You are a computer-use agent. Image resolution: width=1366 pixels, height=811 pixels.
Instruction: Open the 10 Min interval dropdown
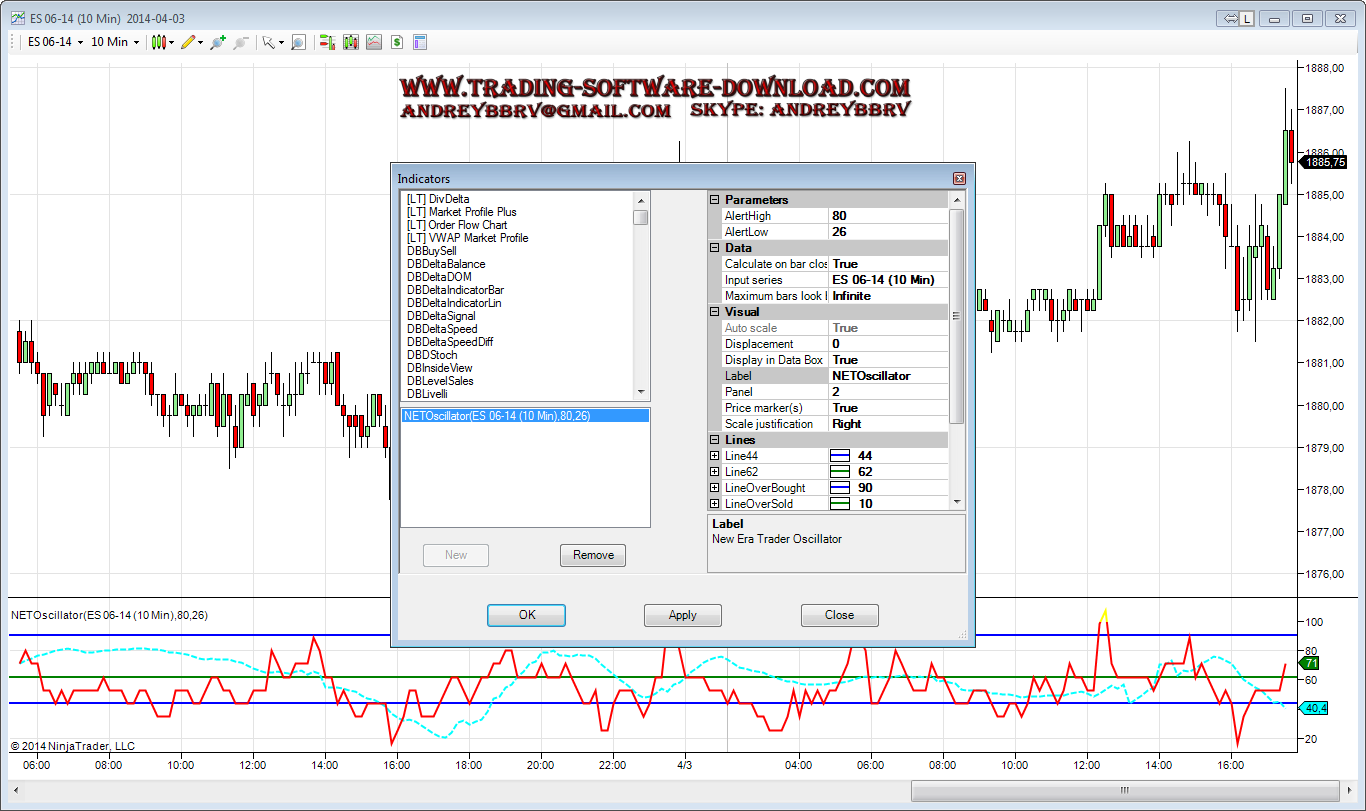coord(115,42)
